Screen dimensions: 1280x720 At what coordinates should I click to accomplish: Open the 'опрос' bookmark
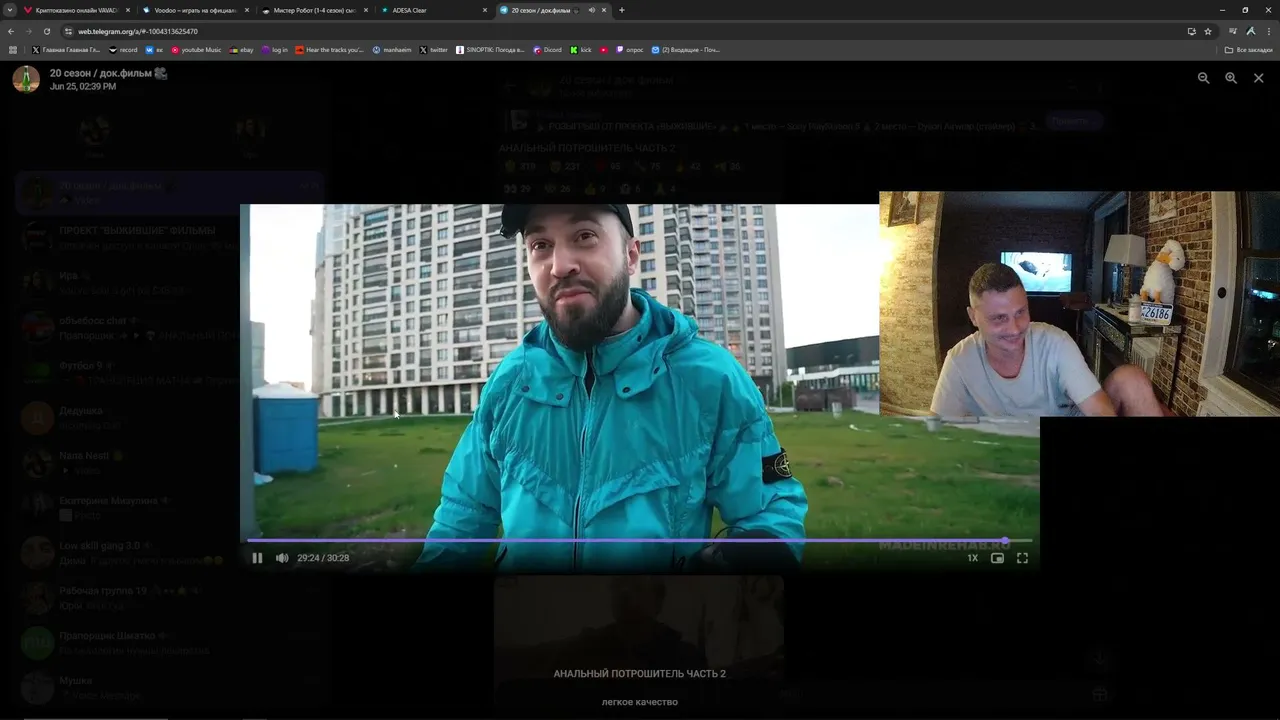(x=630, y=50)
